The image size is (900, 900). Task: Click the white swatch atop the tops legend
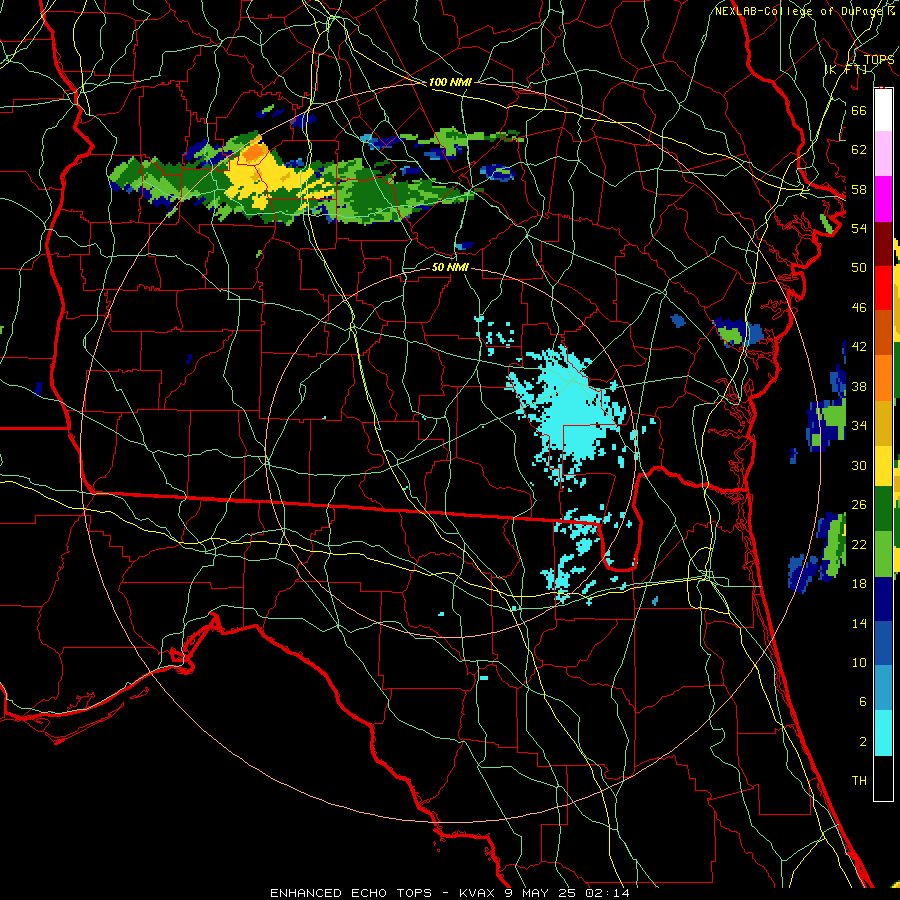tap(883, 110)
